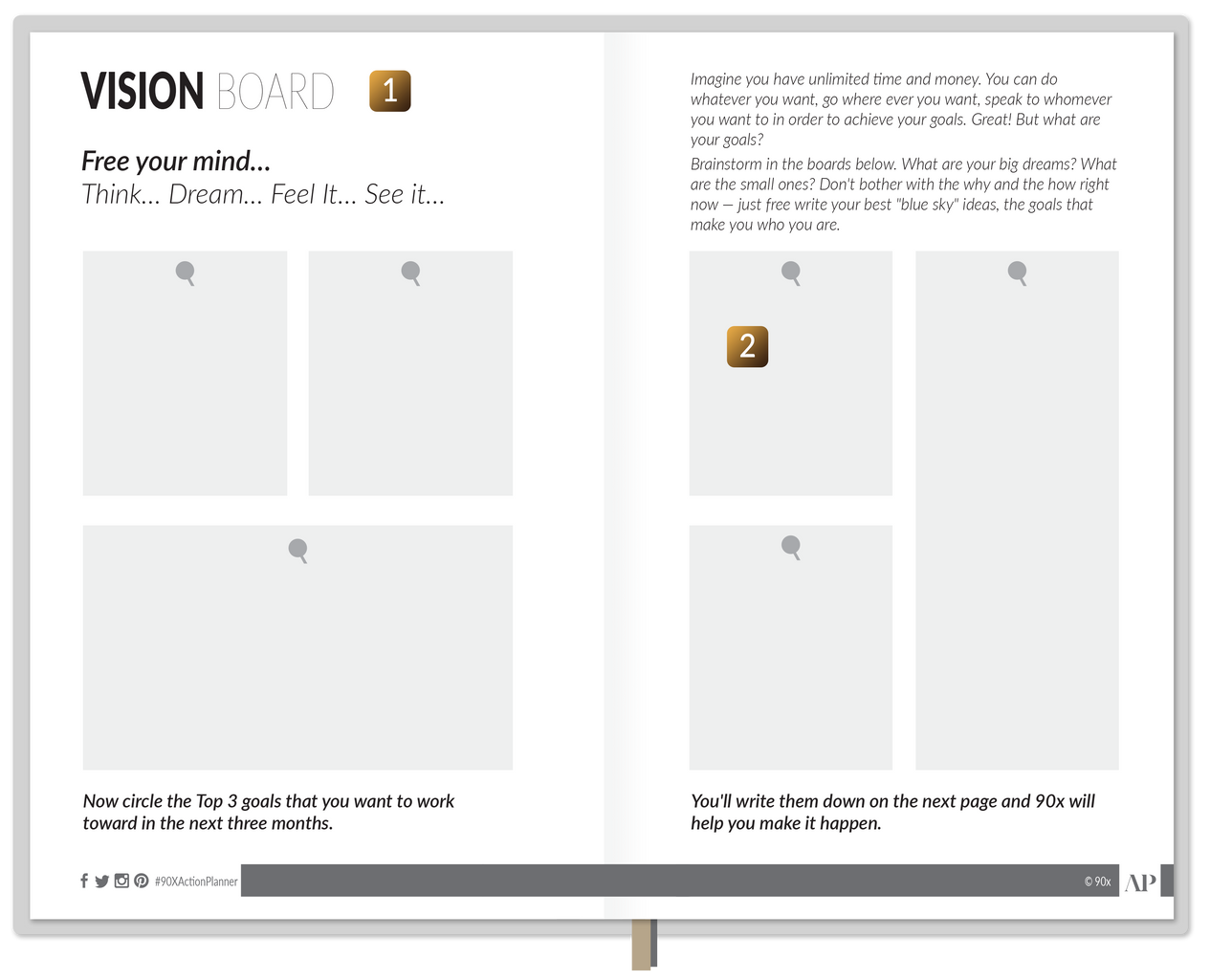Click the © 90x copyright text
Screen dimensions: 1210x980
pos(1097,882)
